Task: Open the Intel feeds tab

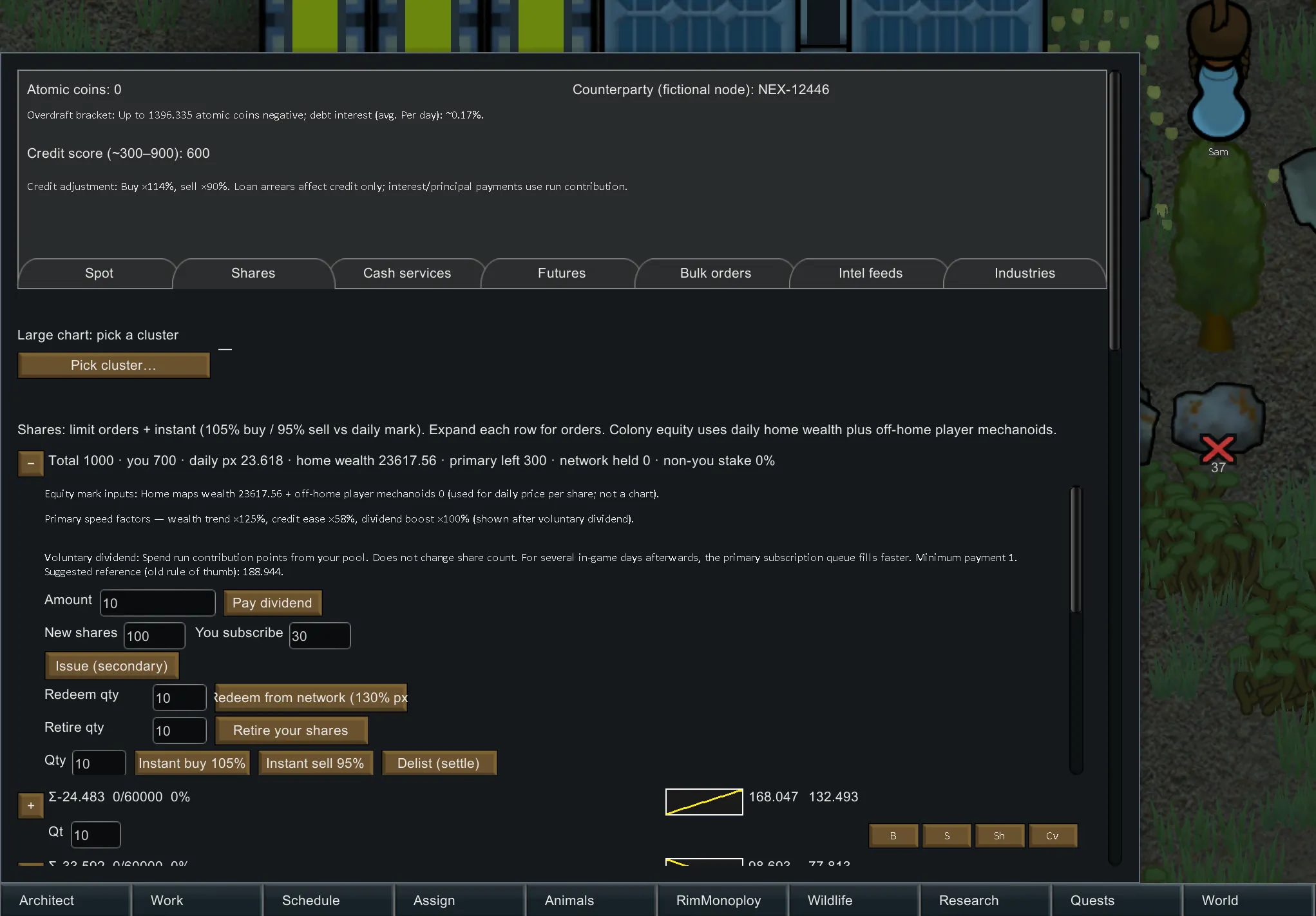Action: click(x=870, y=273)
